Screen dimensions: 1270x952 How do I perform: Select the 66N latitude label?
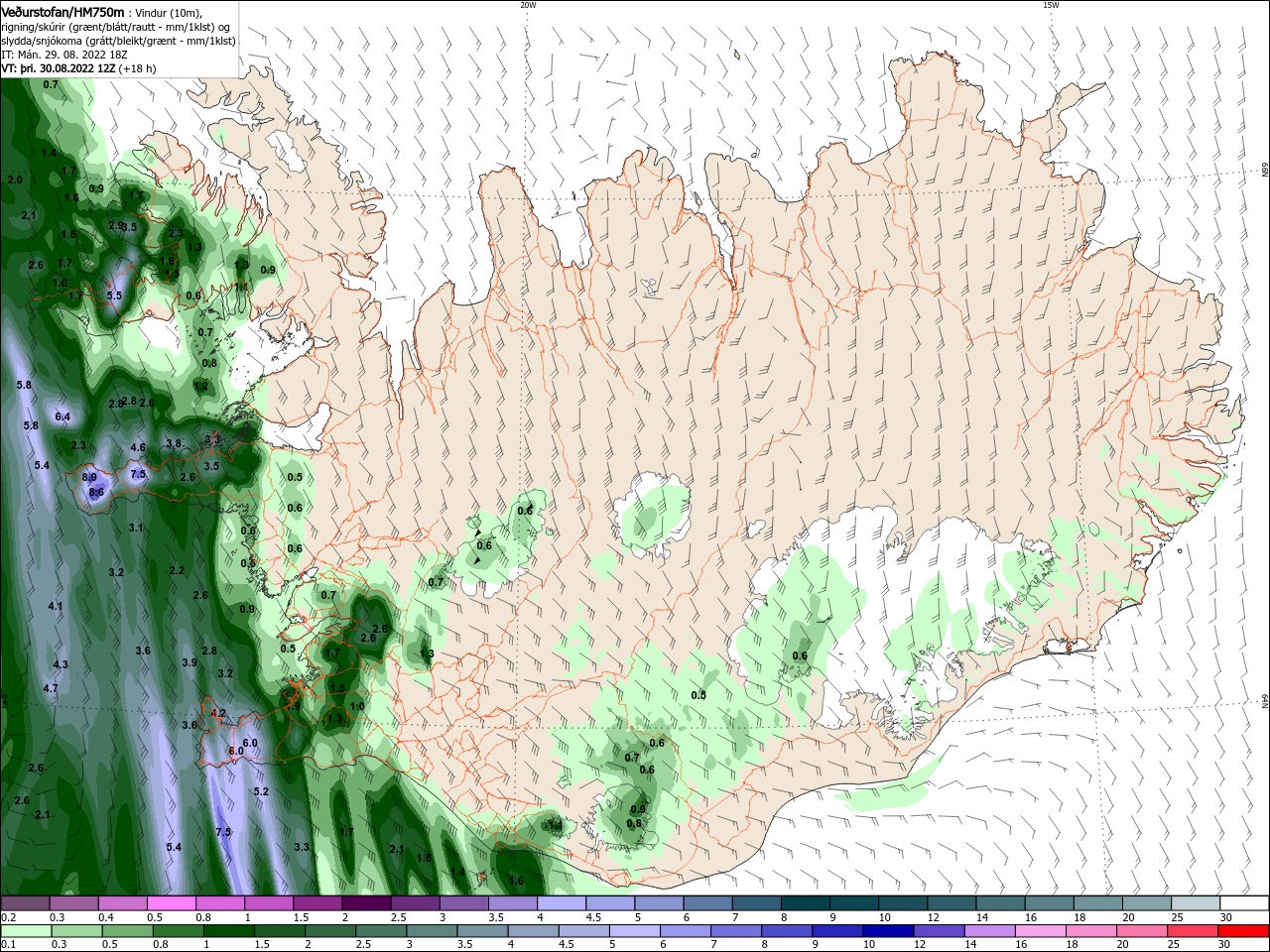coord(1265,171)
